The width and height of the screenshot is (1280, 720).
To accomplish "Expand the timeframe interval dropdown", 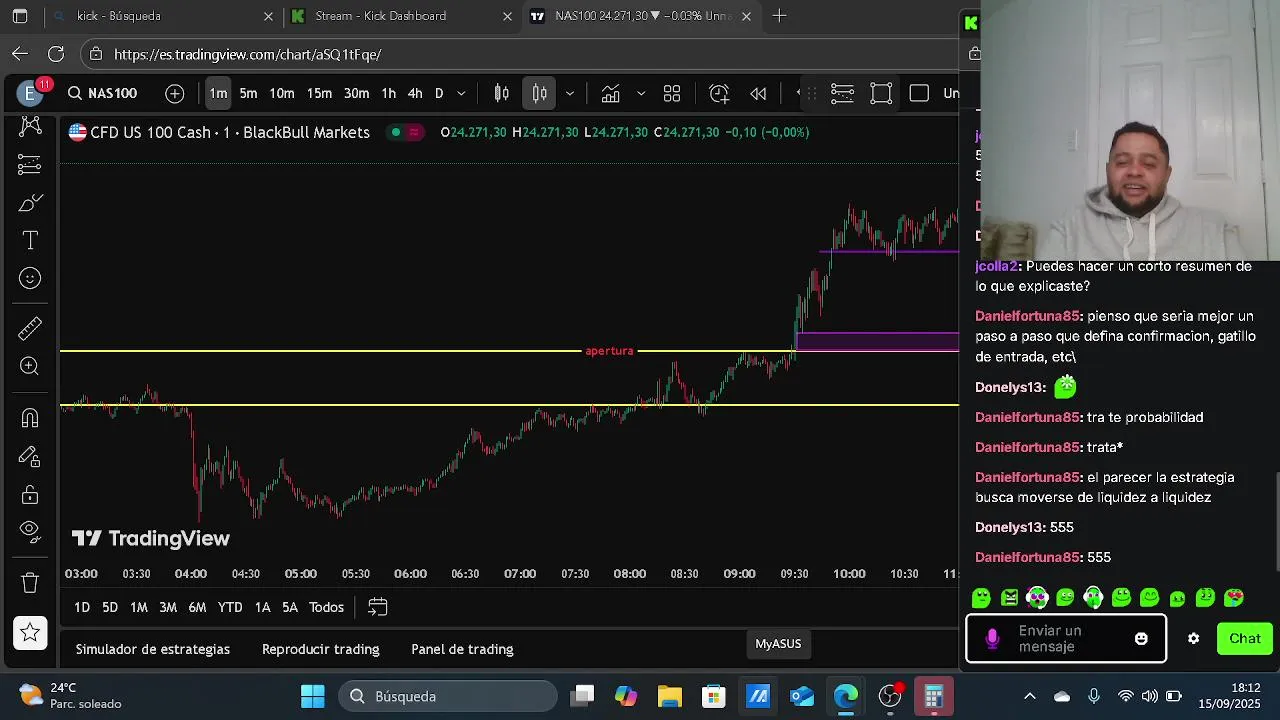I will click(x=461, y=93).
